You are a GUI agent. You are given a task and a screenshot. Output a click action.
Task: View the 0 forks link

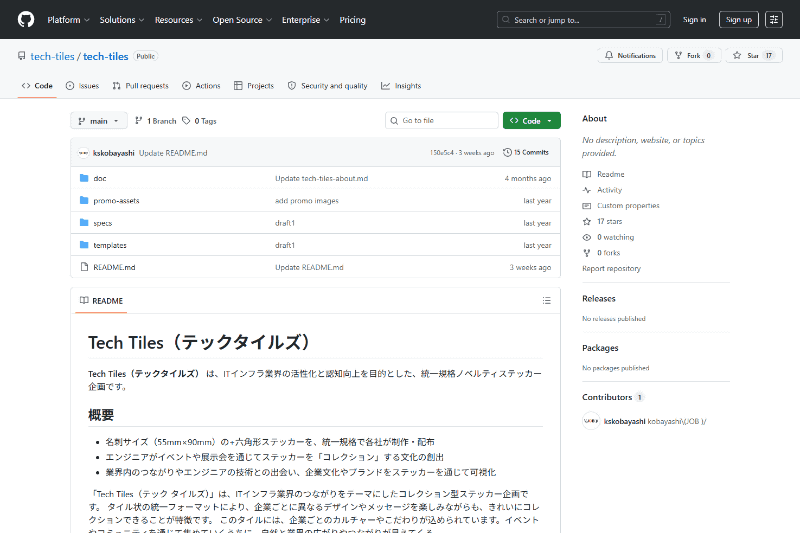[x=601, y=253]
